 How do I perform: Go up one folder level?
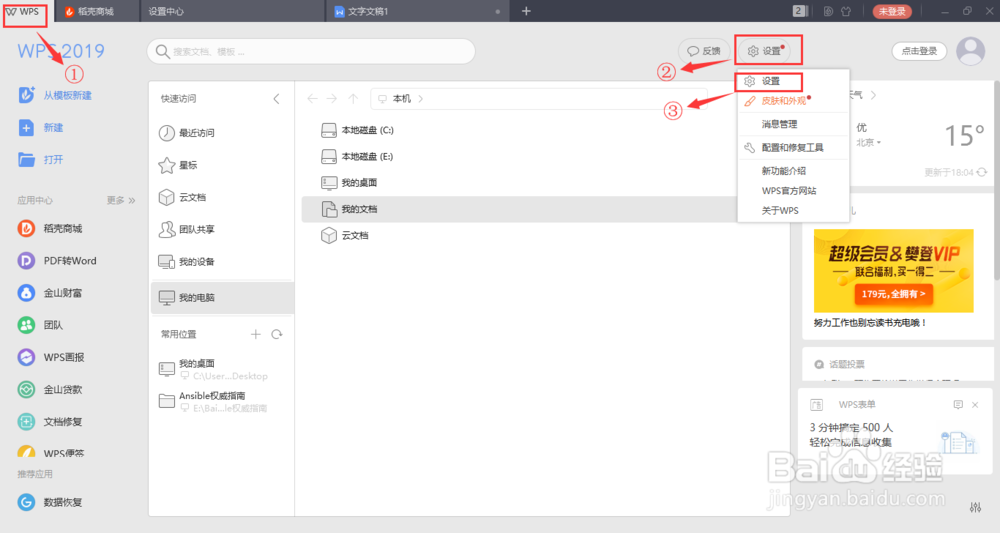353,98
